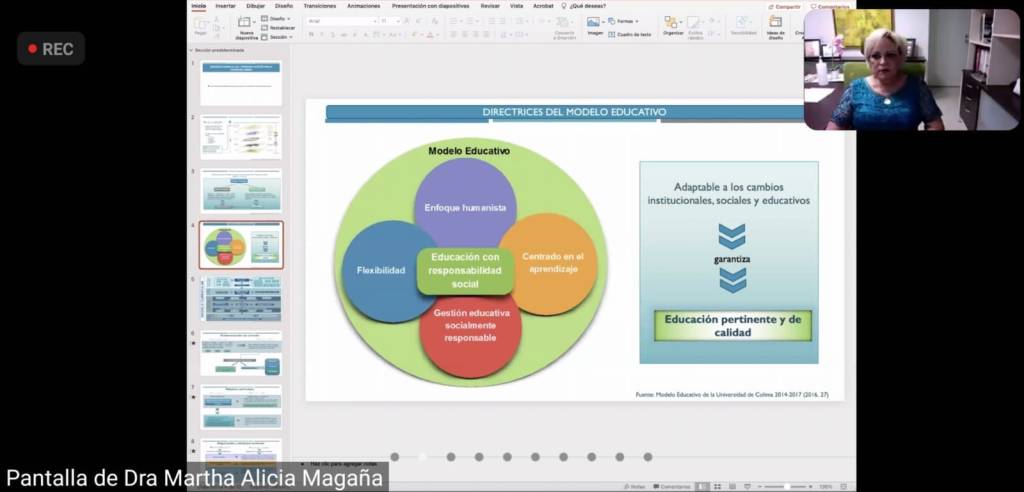Click the Pegar clipboard icon
Image resolution: width=1024 pixels, height=492 pixels.
201,24
